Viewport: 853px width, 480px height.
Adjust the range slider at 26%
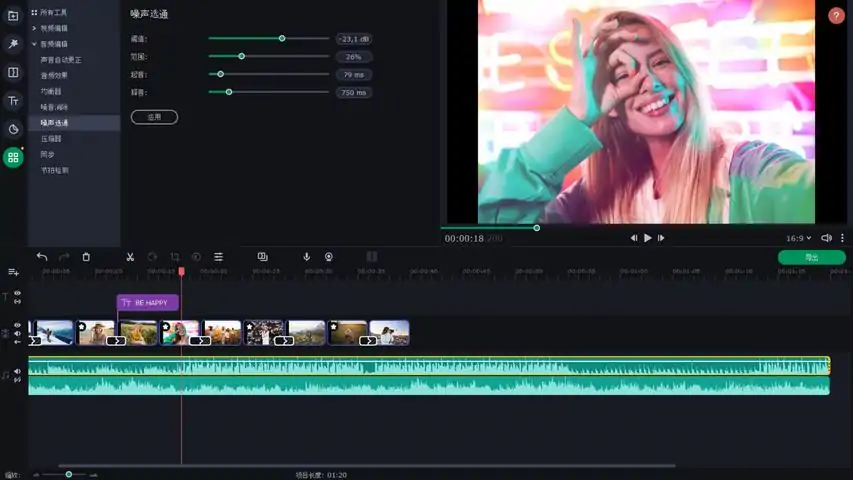click(242, 56)
